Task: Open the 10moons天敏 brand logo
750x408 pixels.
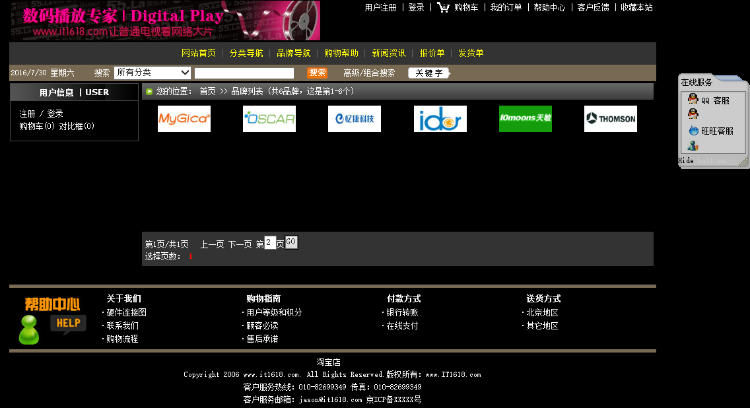Action: (x=525, y=119)
